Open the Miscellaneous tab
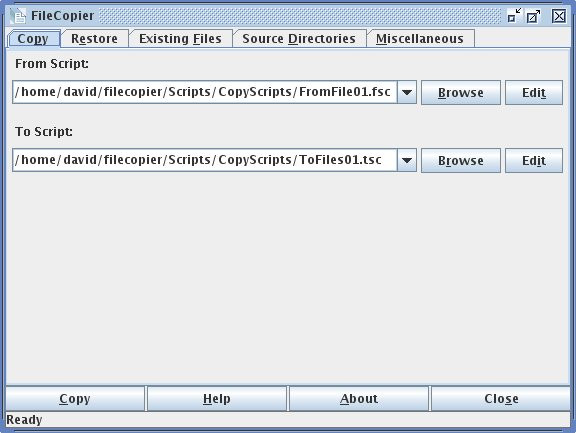This screenshot has height=433, width=576. coord(420,39)
